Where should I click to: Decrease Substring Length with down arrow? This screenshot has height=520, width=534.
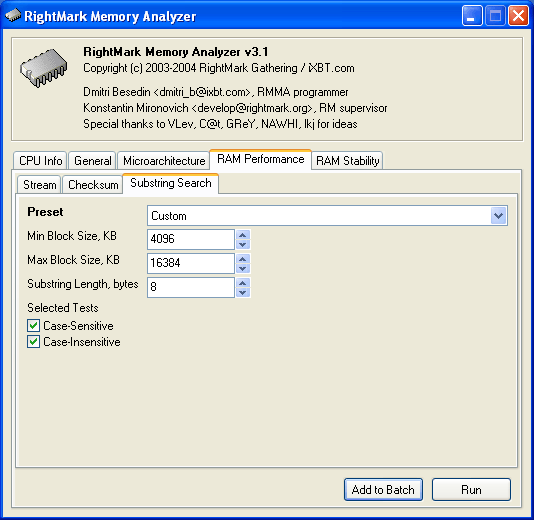tap(243, 293)
